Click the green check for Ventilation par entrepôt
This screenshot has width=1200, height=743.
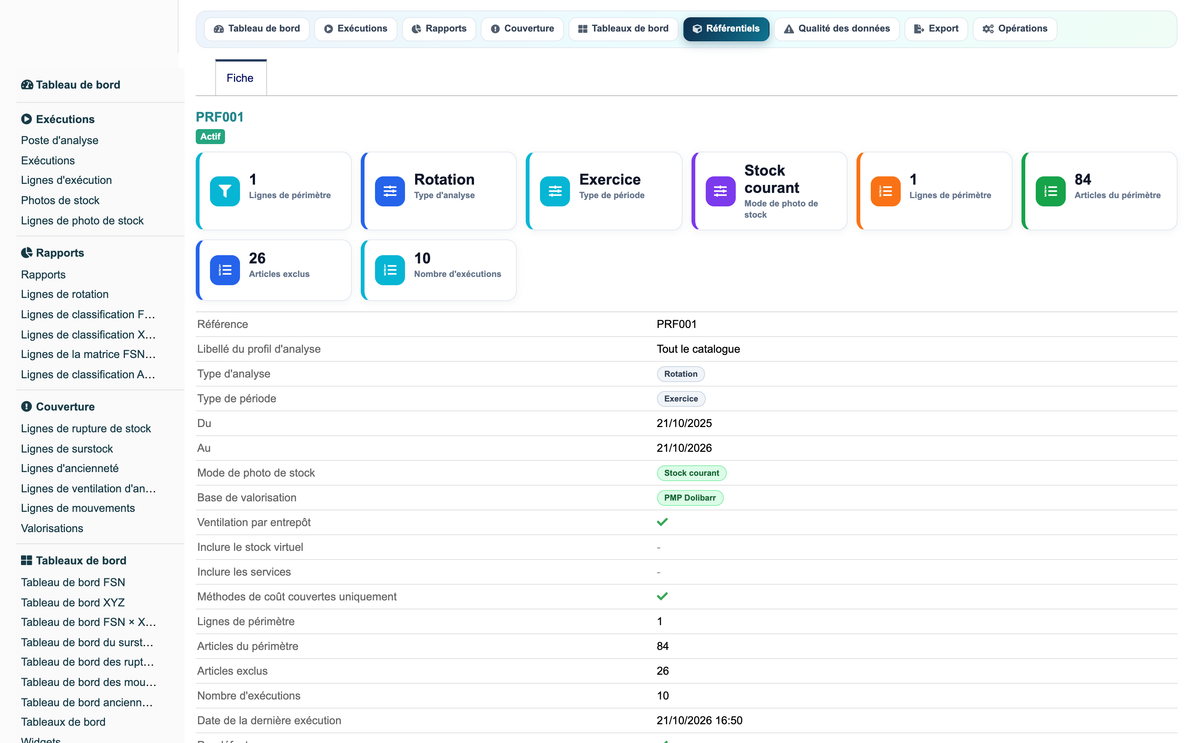pyautogui.click(x=662, y=522)
